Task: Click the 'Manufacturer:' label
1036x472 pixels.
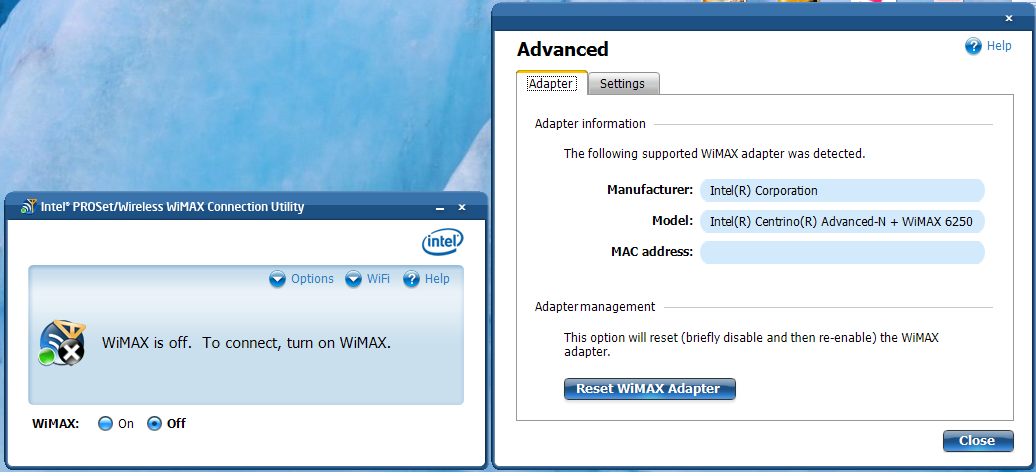Action: pyautogui.click(x=649, y=190)
